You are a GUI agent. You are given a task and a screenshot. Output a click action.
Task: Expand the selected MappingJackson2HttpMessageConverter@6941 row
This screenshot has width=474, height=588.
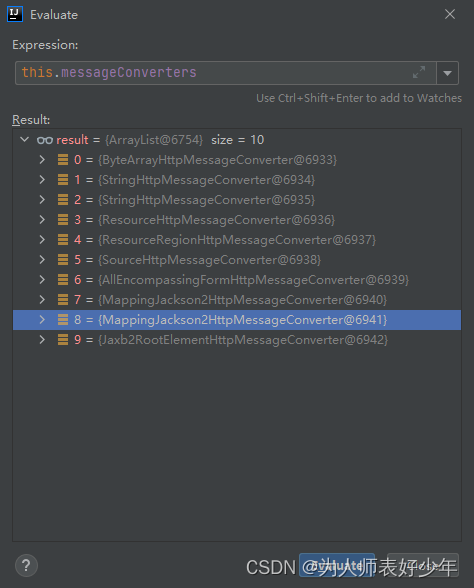coord(42,320)
